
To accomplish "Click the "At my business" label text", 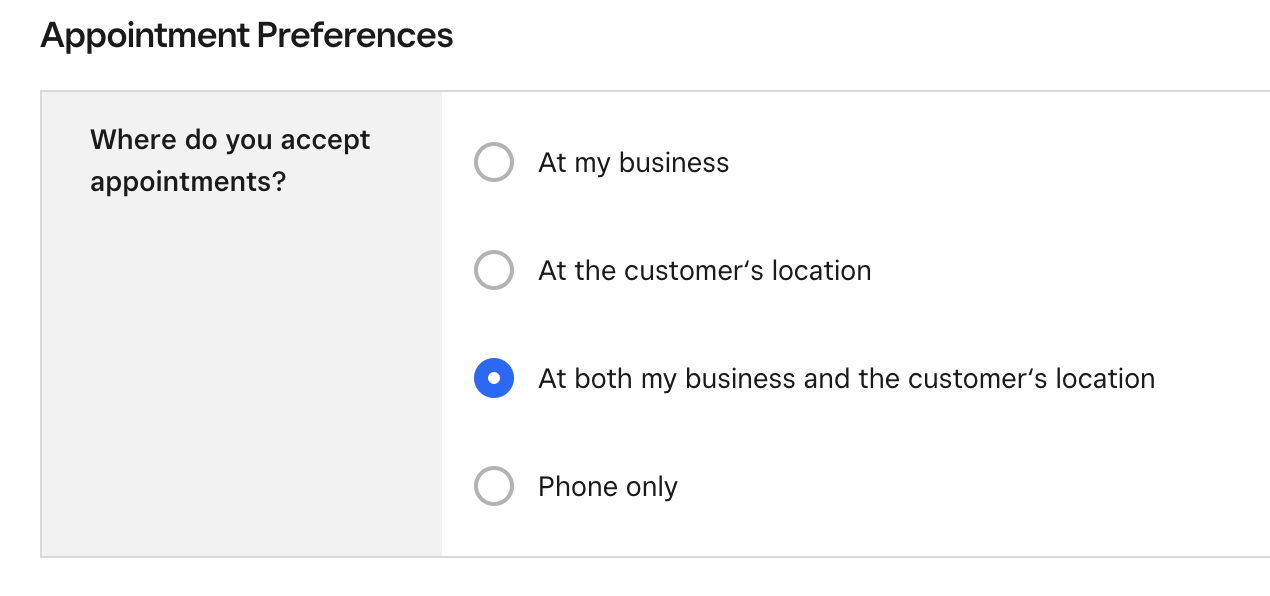I will pyautogui.click(x=633, y=163).
